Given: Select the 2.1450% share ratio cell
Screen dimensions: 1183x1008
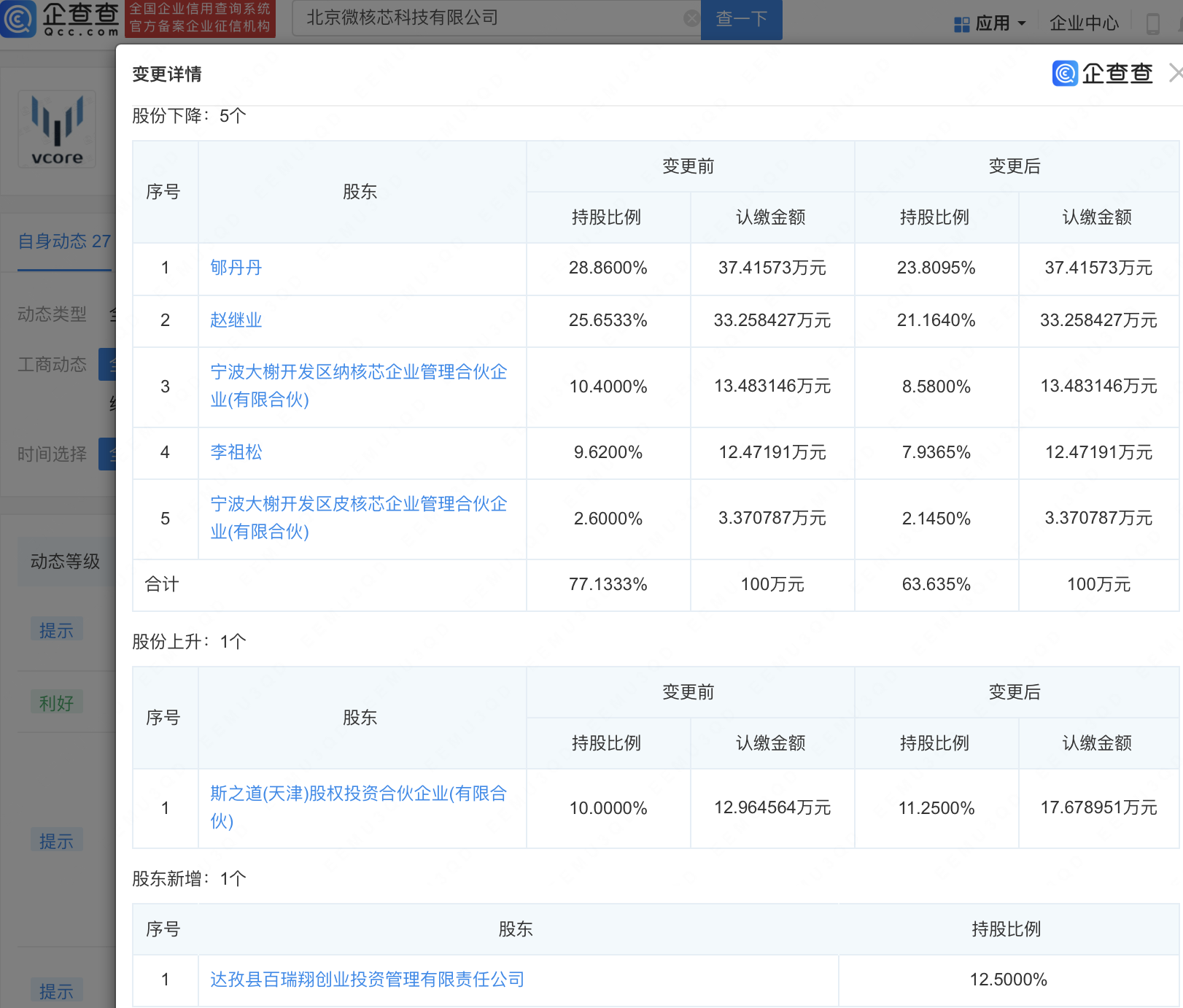Looking at the screenshot, I should [x=936, y=519].
